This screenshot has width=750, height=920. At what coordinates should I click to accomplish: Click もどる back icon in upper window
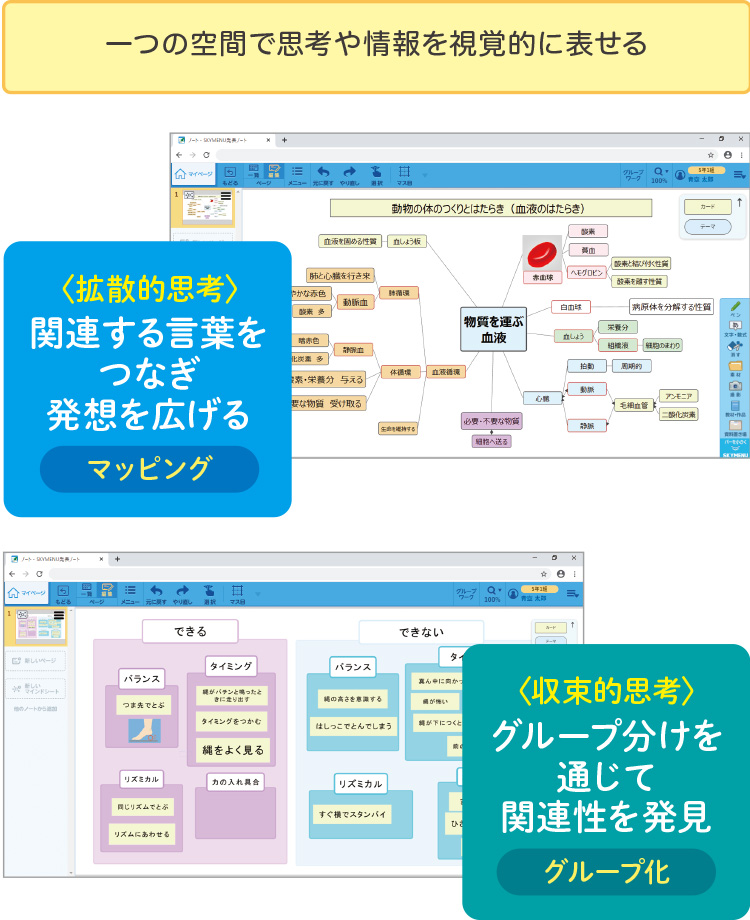pyautogui.click(x=230, y=175)
